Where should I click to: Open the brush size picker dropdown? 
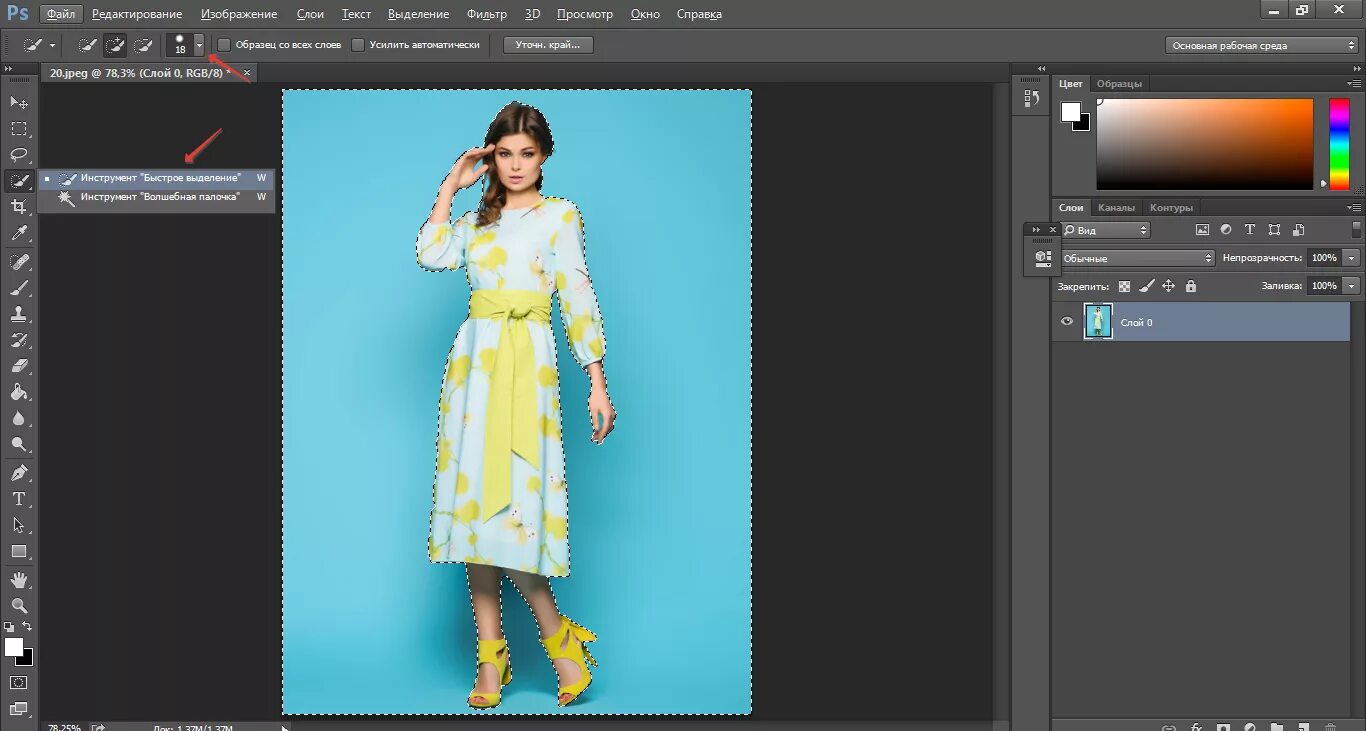[199, 45]
